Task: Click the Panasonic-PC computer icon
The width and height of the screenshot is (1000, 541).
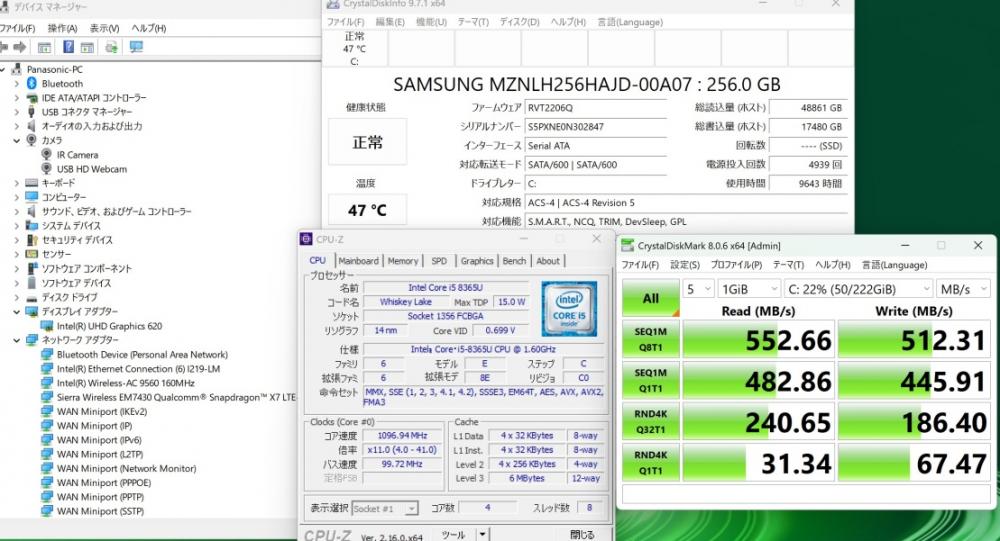Action: (x=17, y=70)
